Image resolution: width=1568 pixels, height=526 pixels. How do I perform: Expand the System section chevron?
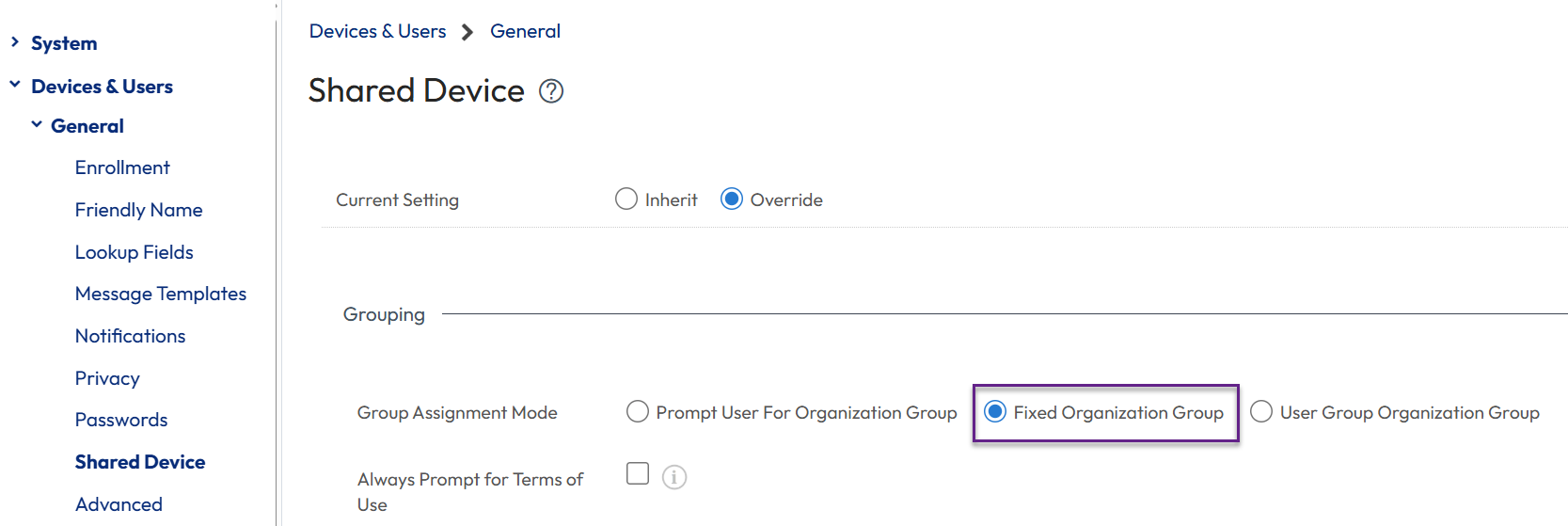point(15,42)
